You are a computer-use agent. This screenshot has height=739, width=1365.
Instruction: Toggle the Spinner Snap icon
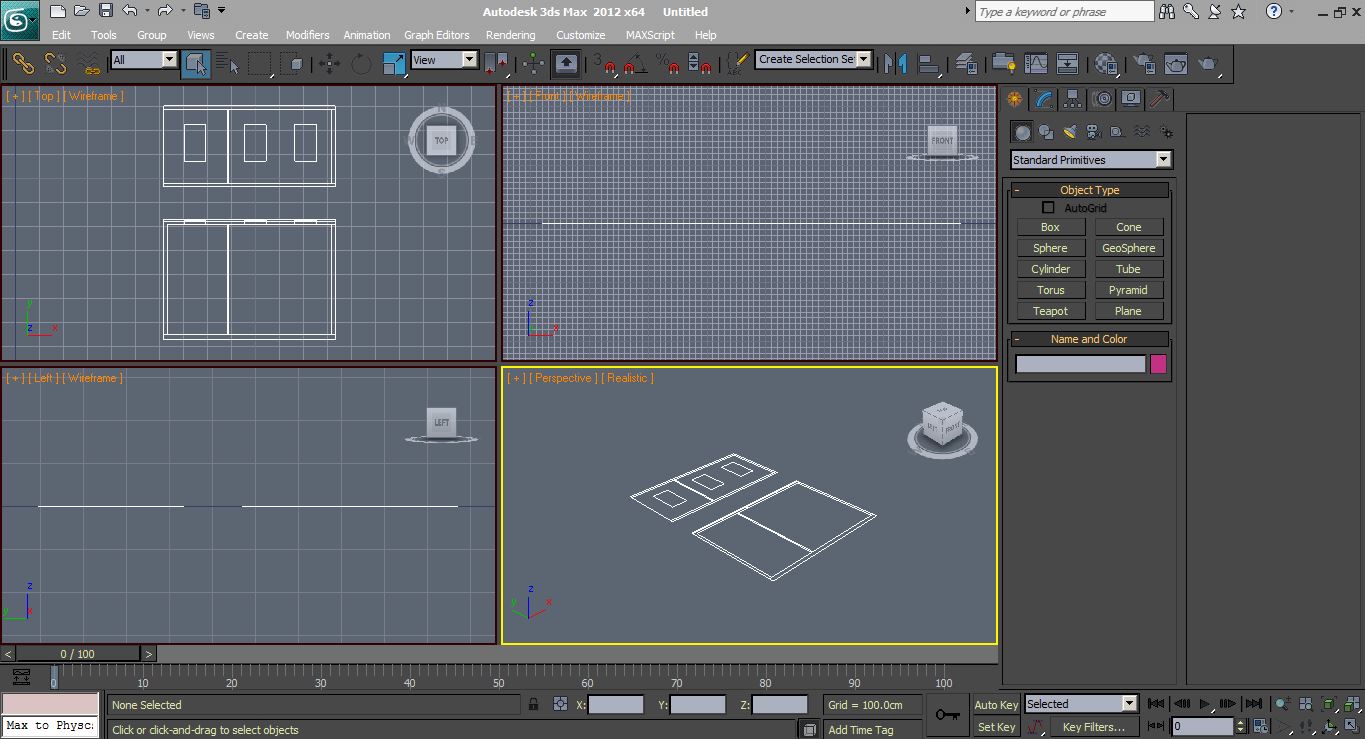pos(701,64)
